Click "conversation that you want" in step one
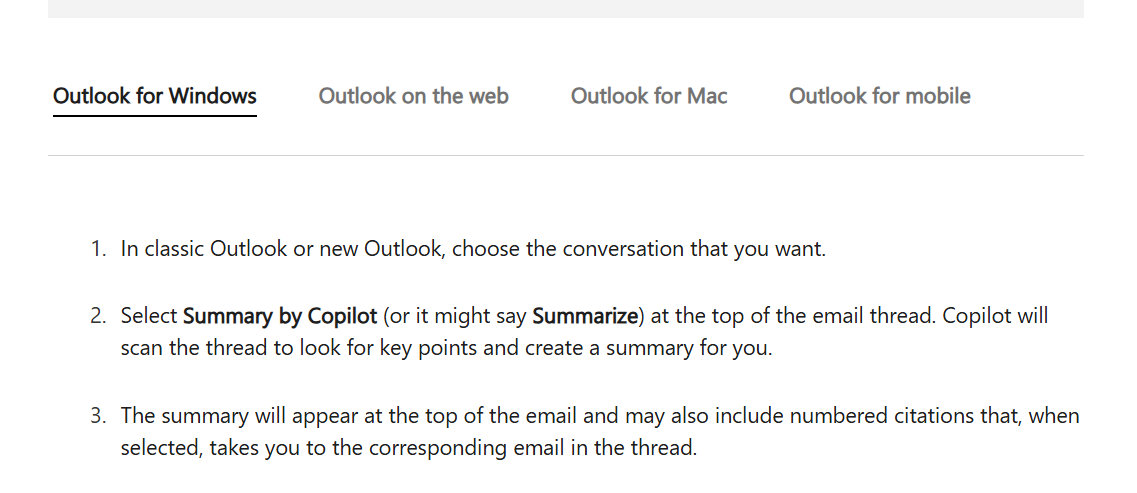The height and width of the screenshot is (493, 1137). click(x=694, y=249)
